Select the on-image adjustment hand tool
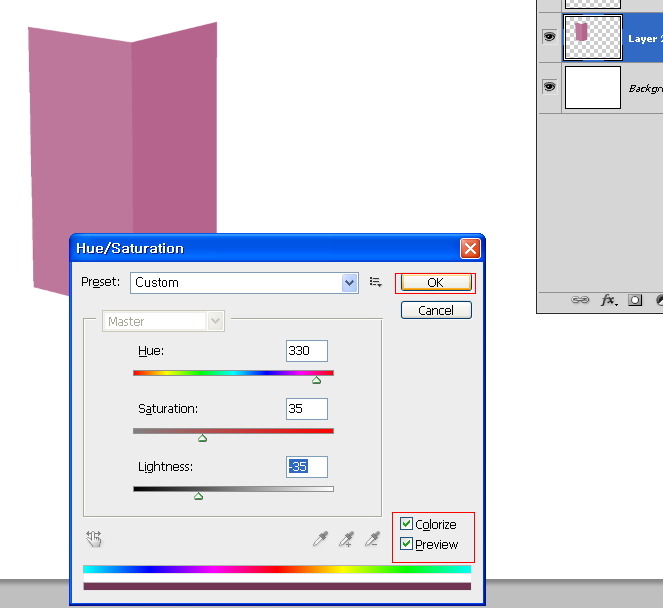663x608 pixels. tap(94, 539)
